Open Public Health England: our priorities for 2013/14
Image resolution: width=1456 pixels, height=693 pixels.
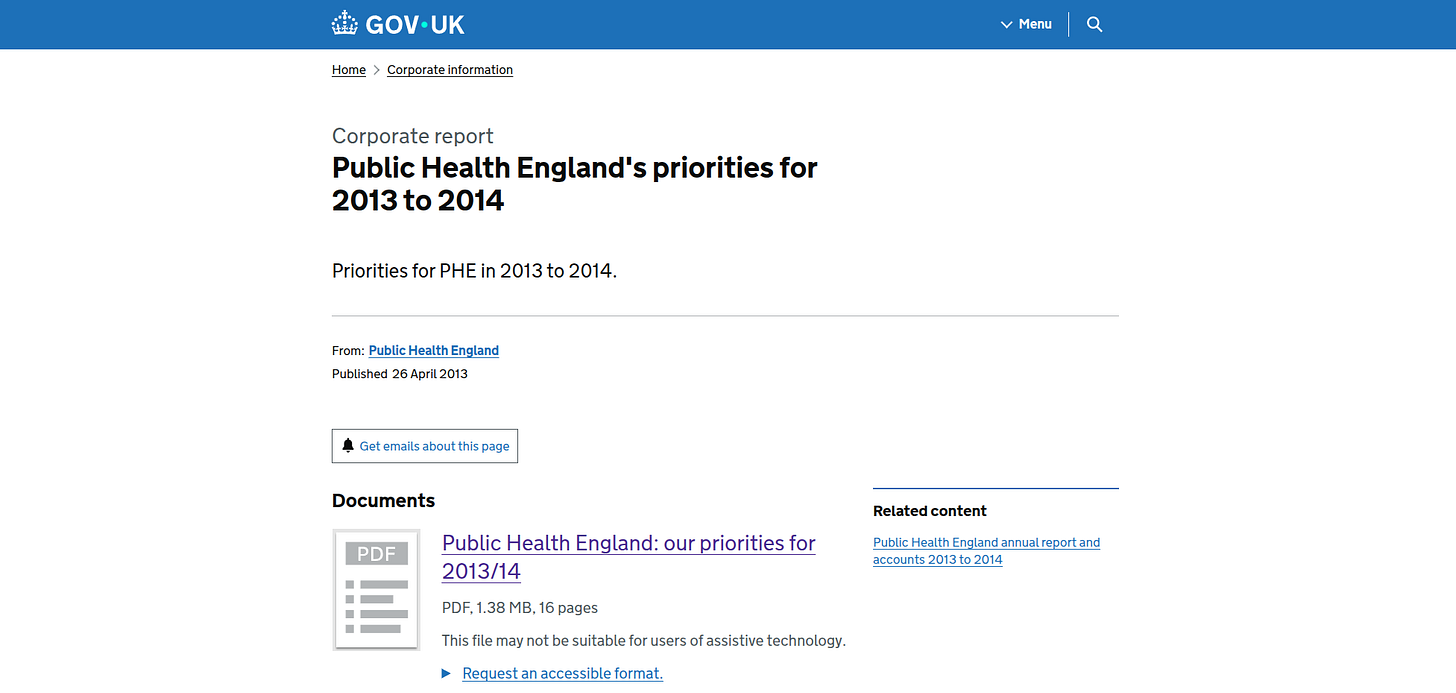[x=628, y=557]
